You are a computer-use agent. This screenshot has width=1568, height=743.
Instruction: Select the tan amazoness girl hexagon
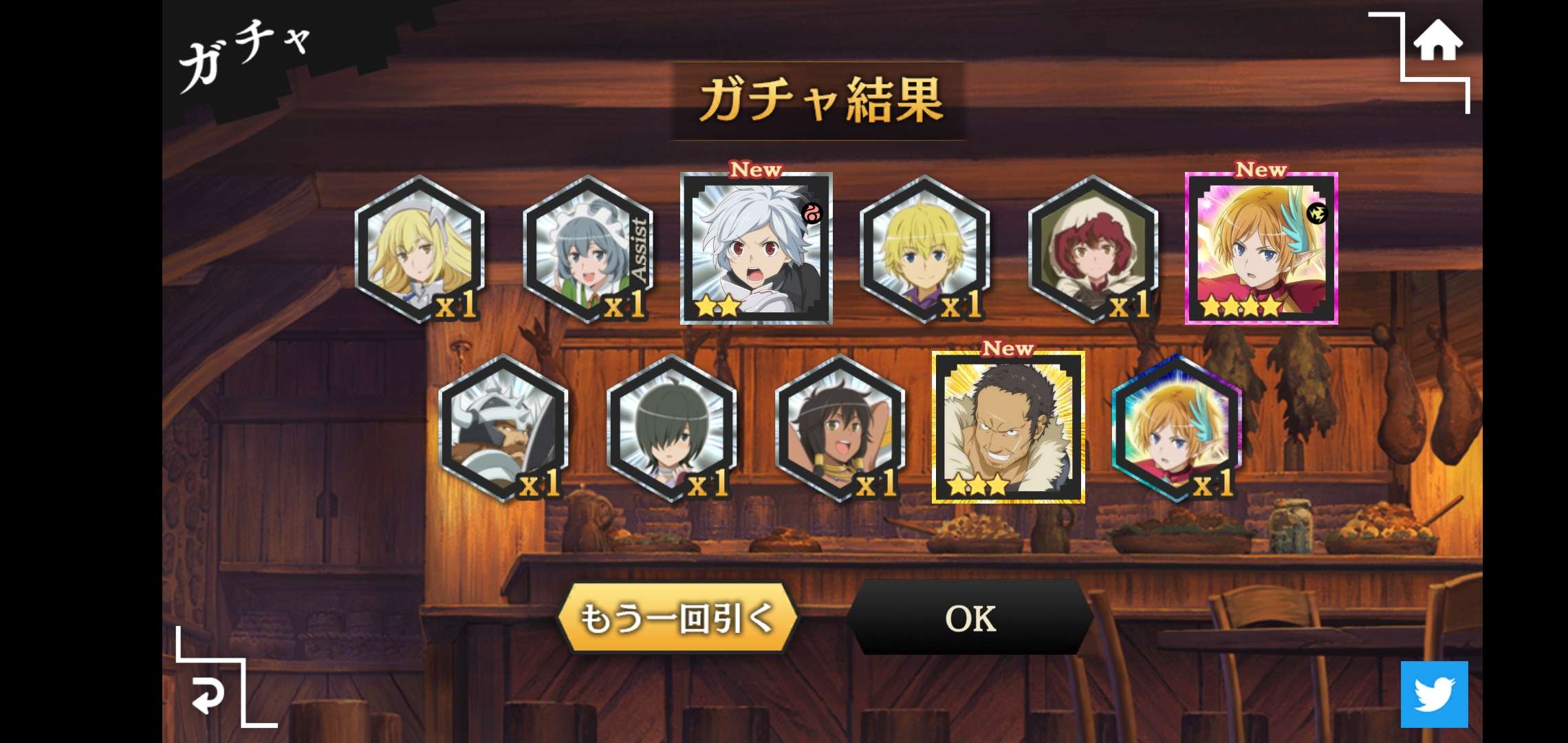pyautogui.click(x=840, y=428)
